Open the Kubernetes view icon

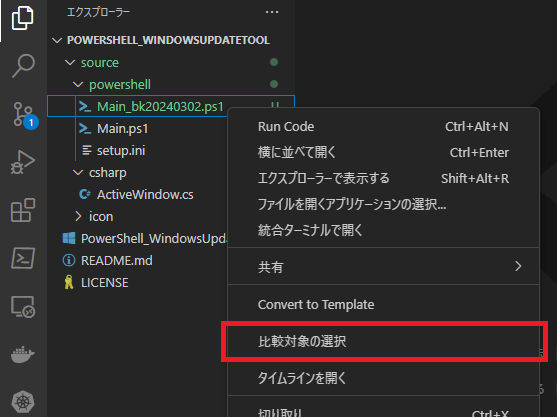tap(23, 402)
